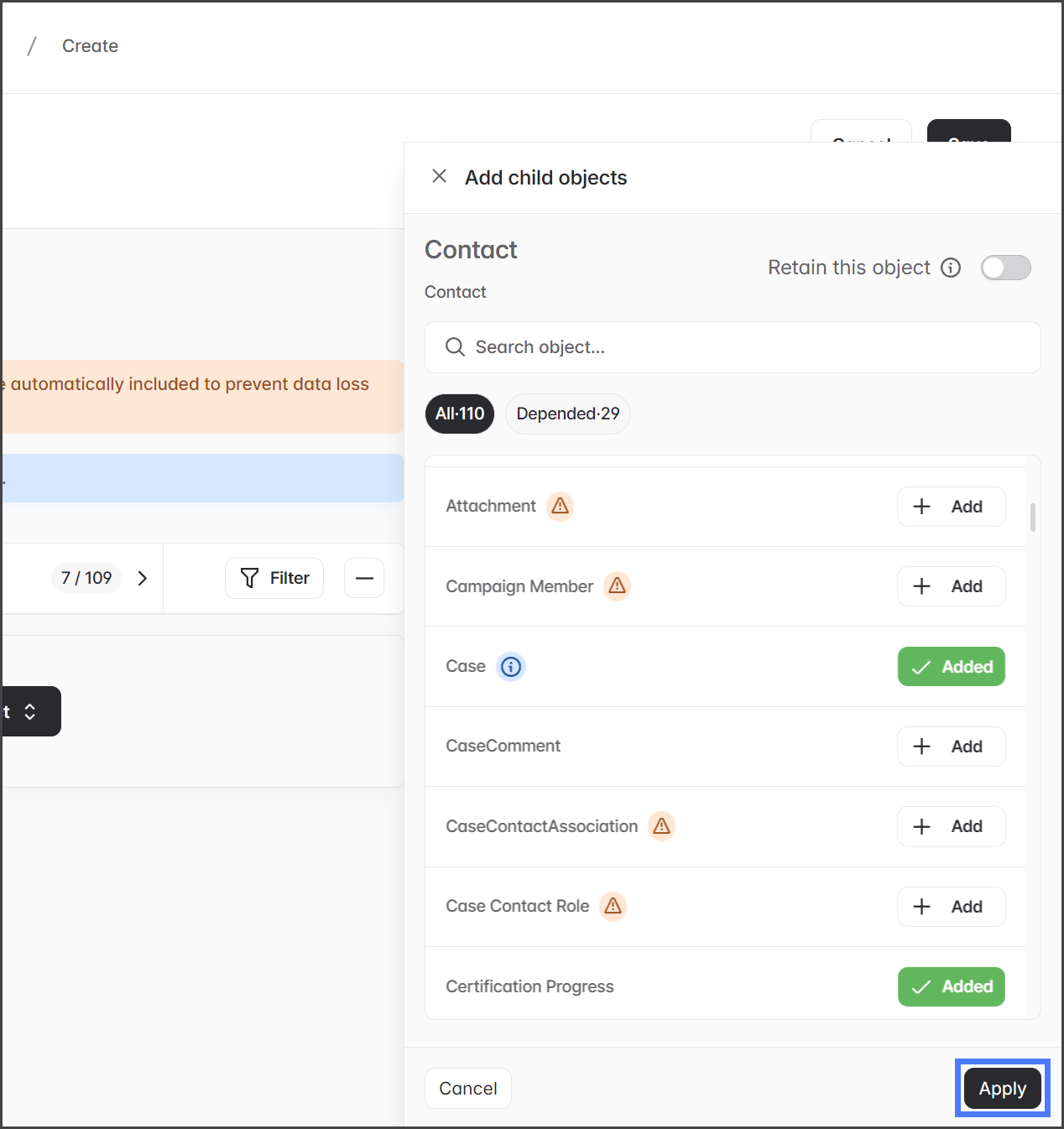The height and width of the screenshot is (1129, 1064).
Task: Open the Filter options
Action: [x=274, y=578]
